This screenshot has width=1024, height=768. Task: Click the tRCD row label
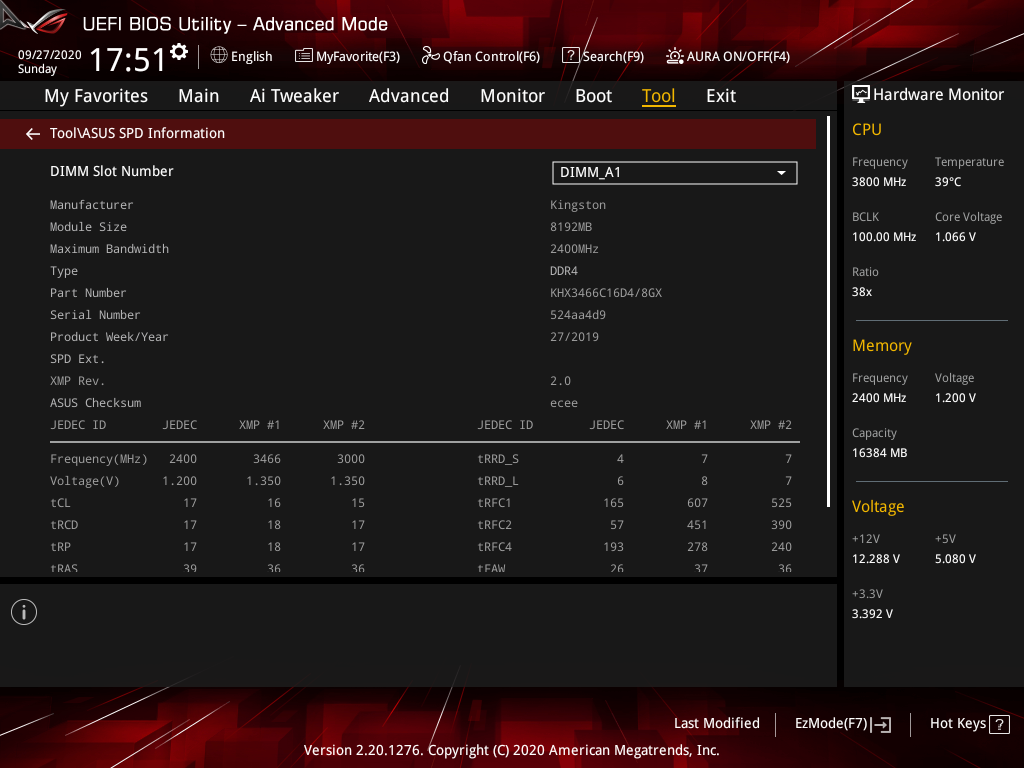point(64,525)
